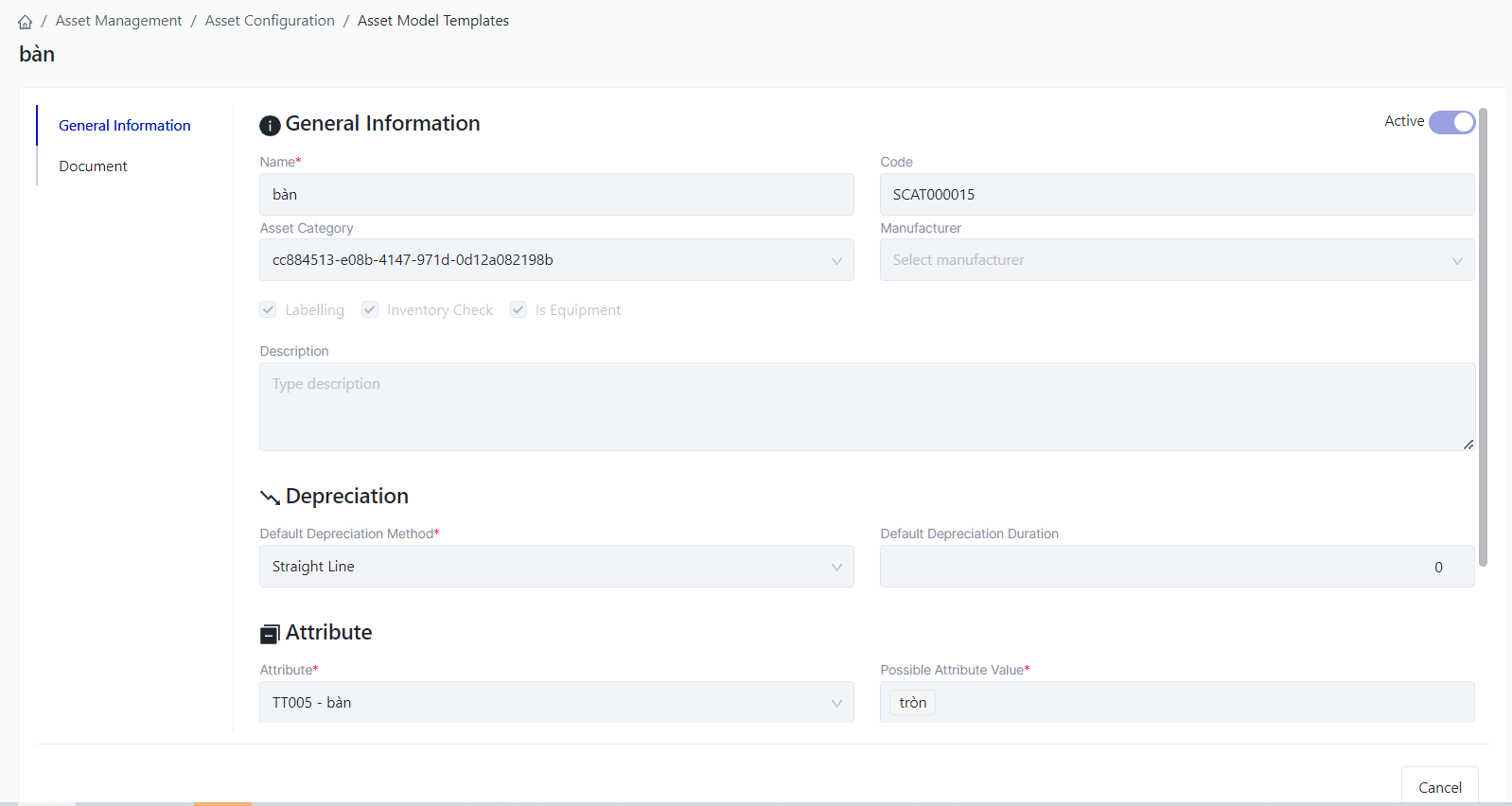1512x806 pixels.
Task: Click the Attribute section icon
Action: 270,634
